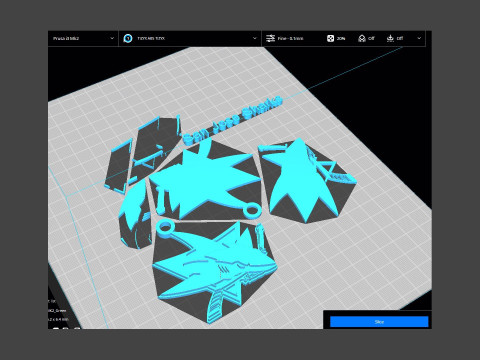Open the extruder 1 material dropdown
This screenshot has height=360, width=480.
tap(190, 38)
